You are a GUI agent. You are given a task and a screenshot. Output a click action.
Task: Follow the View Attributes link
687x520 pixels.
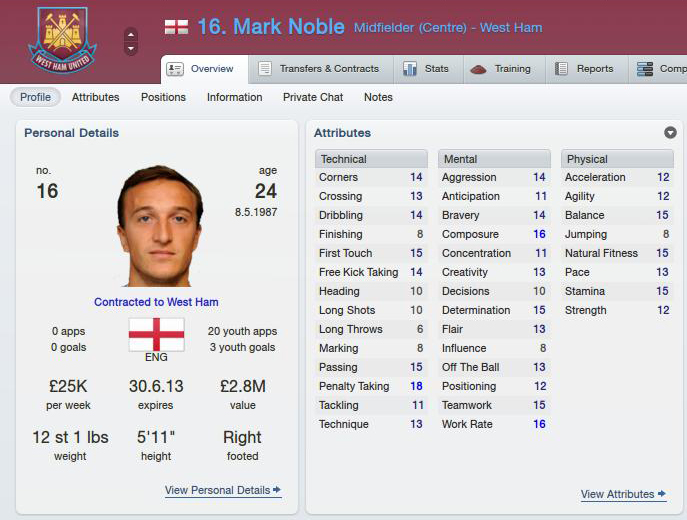tap(623, 494)
